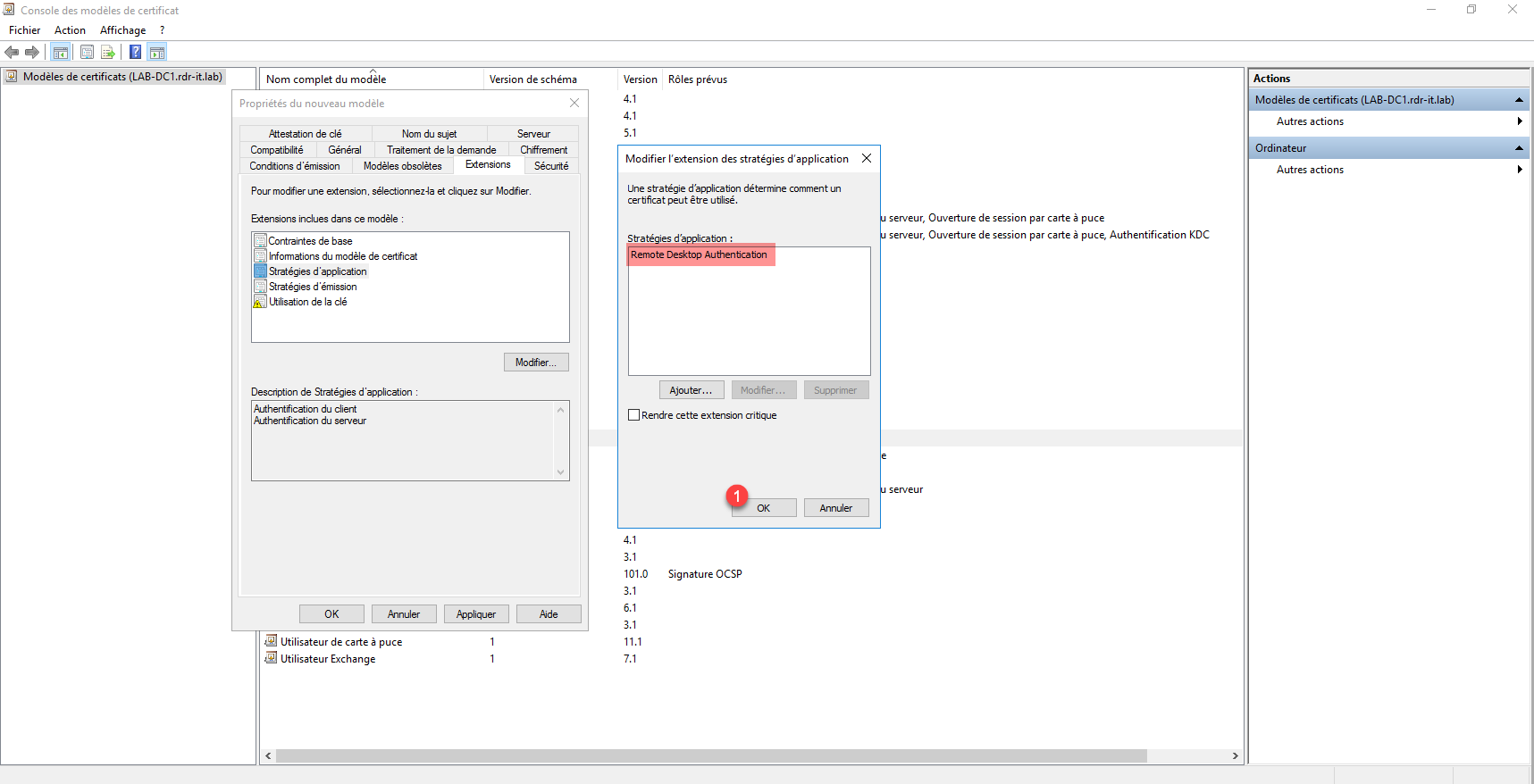
Task: Open the Affichage menu
Action: pyautogui.click(x=122, y=30)
